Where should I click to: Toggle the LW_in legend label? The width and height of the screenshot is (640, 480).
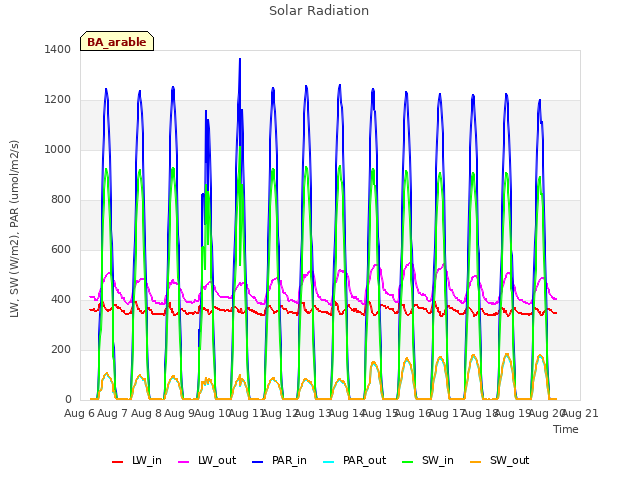point(147,461)
